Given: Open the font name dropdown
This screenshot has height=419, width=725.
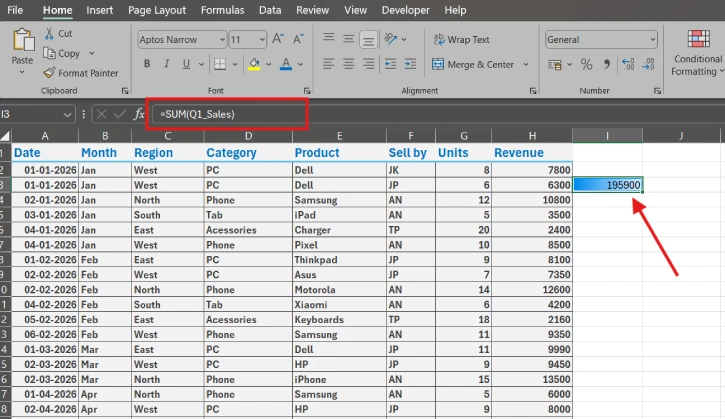Looking at the screenshot, I should 222,40.
